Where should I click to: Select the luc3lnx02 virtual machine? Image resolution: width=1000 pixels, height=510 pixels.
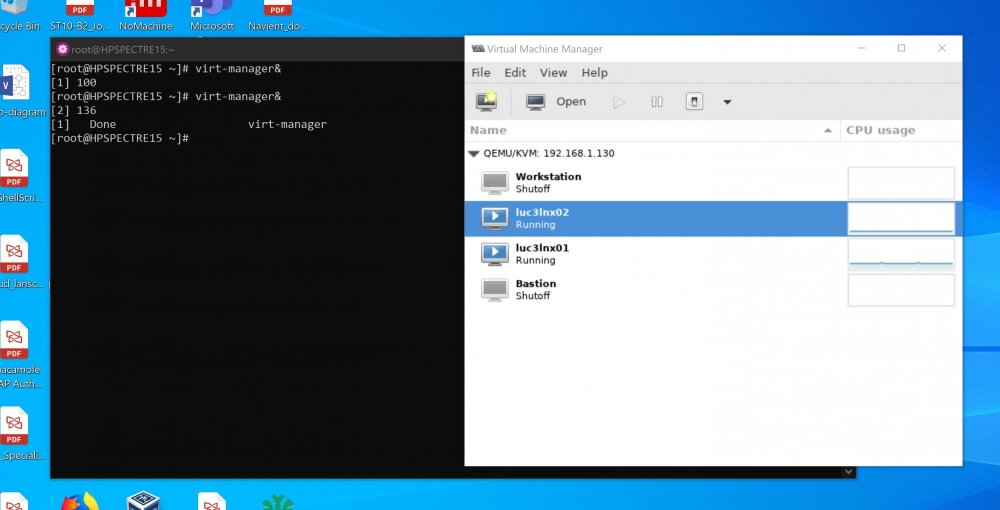(713, 219)
